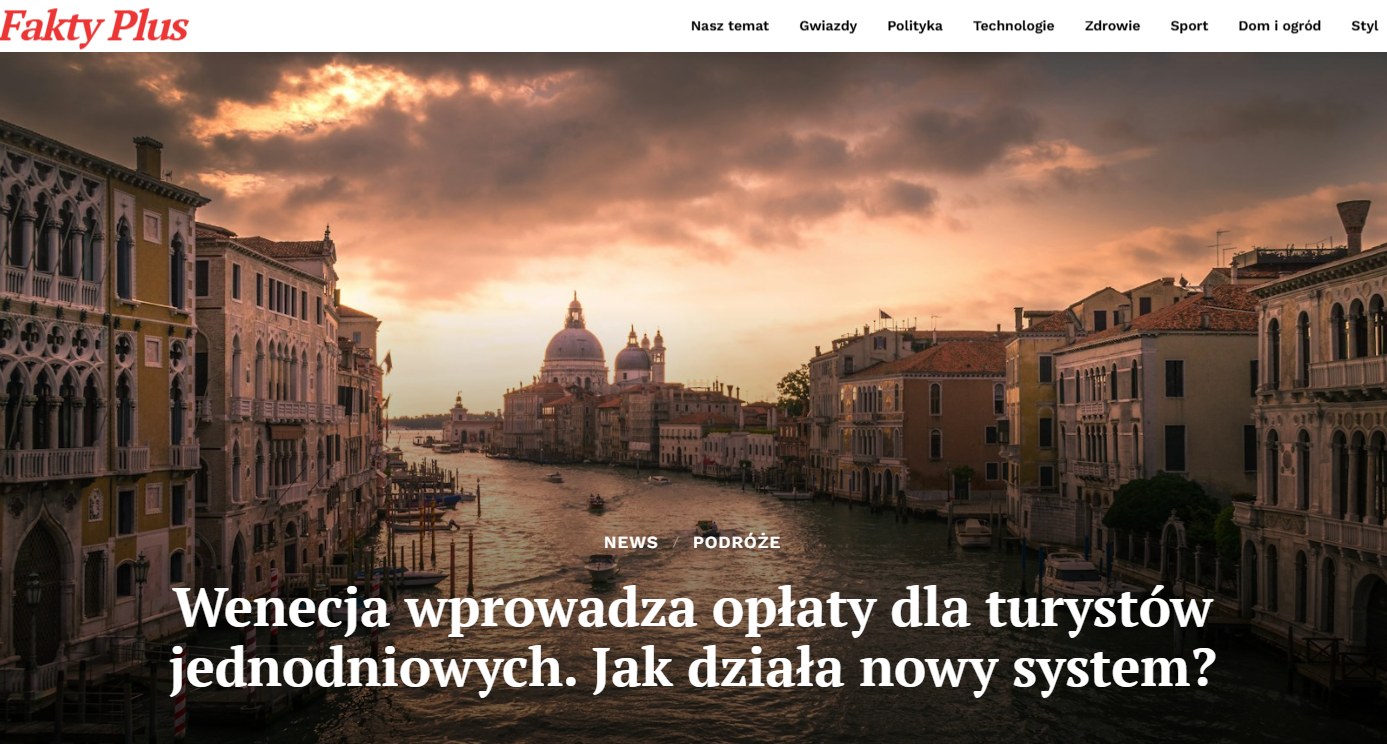This screenshot has width=1387, height=744.
Task: Click the top navigation bar area near Sport
Action: (1188, 26)
